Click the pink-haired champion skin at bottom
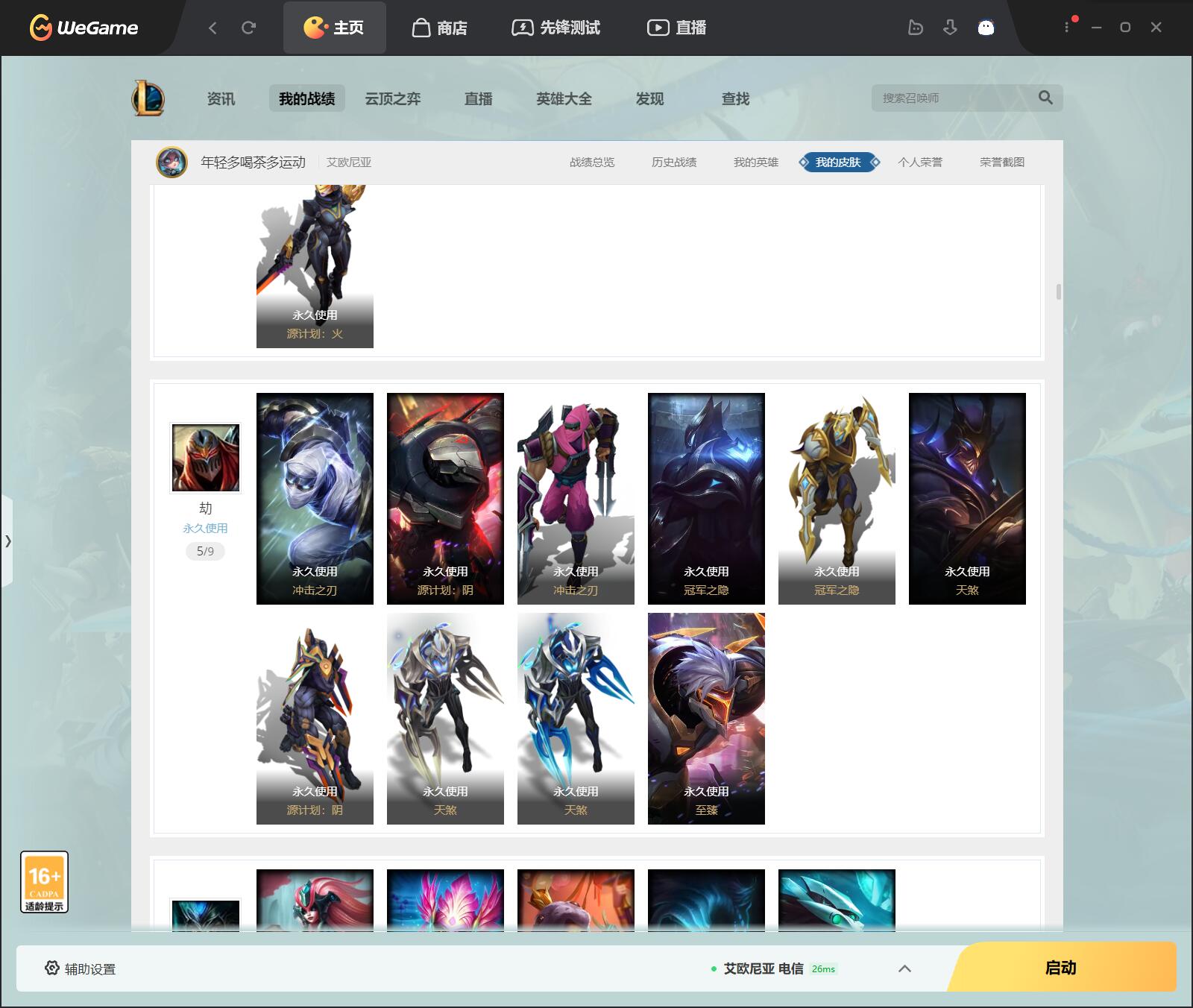1193x1008 pixels. (x=315, y=900)
